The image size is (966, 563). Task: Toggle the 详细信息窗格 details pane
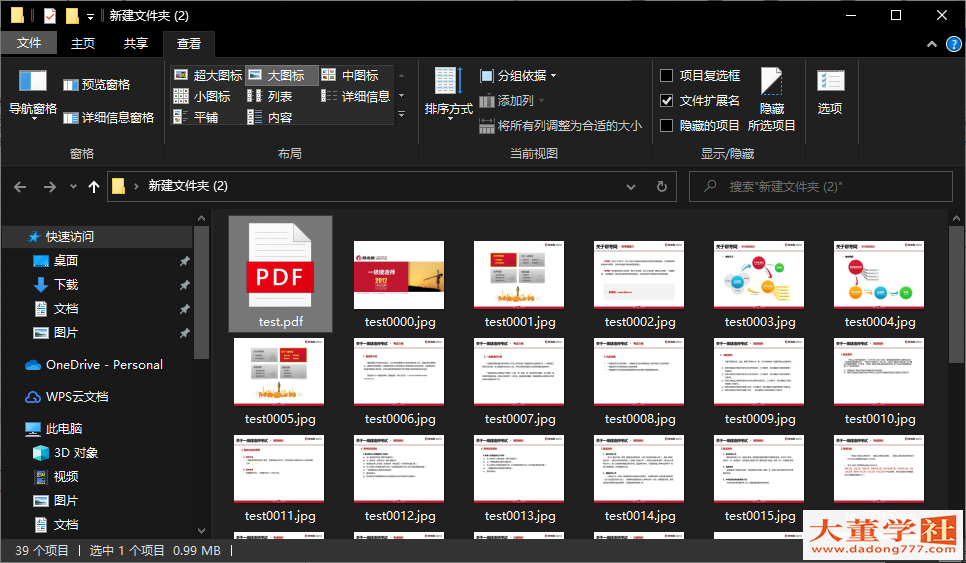coord(108,117)
